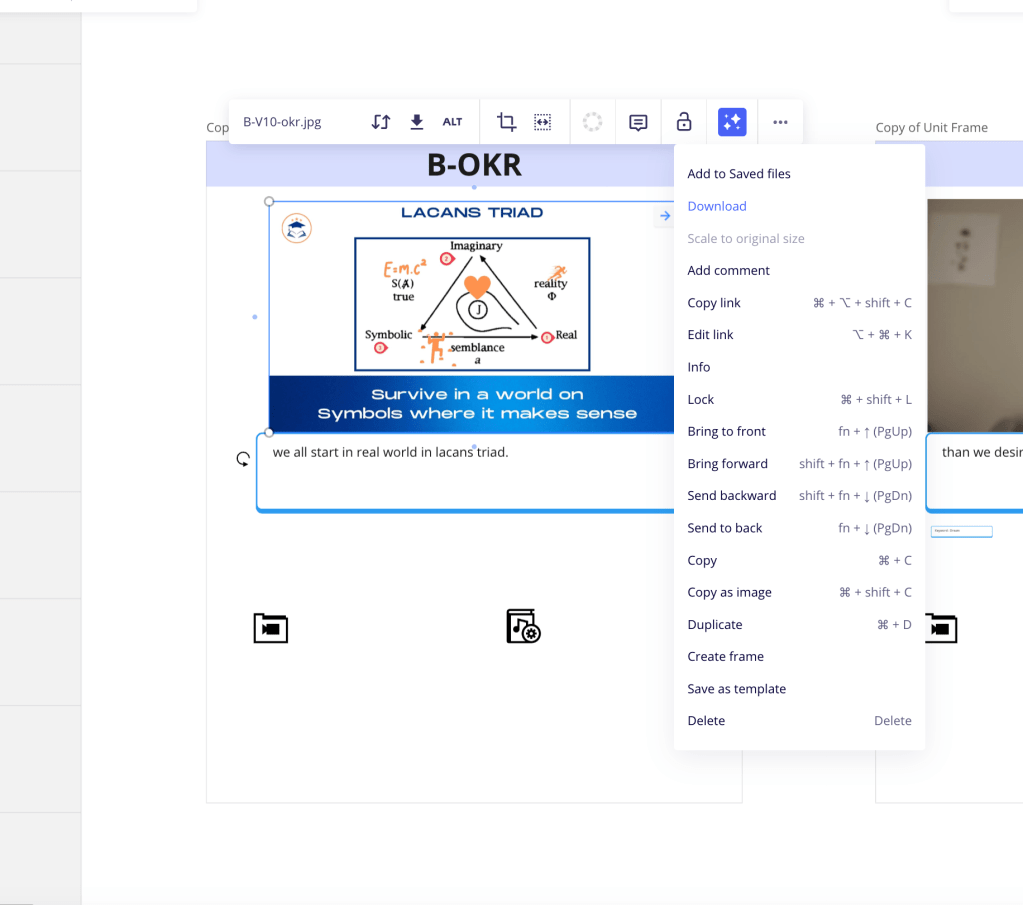Click the blue arrow link icon on image
The image size is (1023, 905).
665,215
